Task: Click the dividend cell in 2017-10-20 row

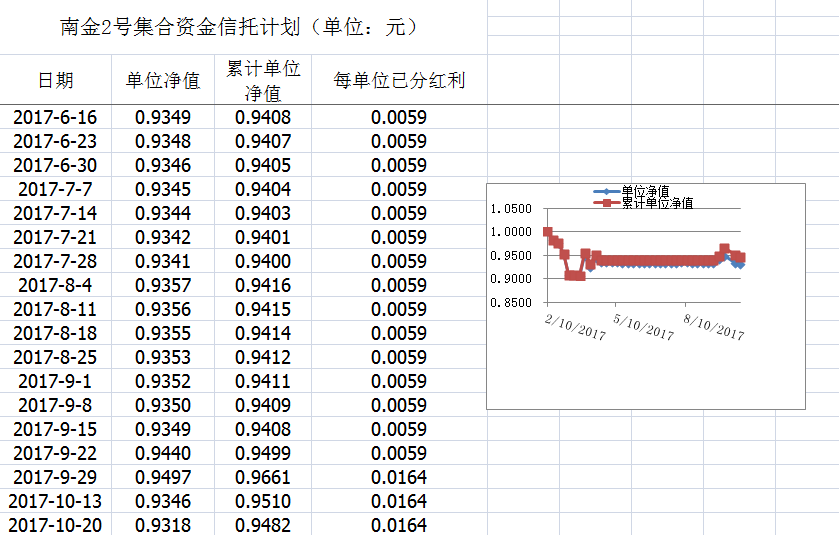Action: 399,525
